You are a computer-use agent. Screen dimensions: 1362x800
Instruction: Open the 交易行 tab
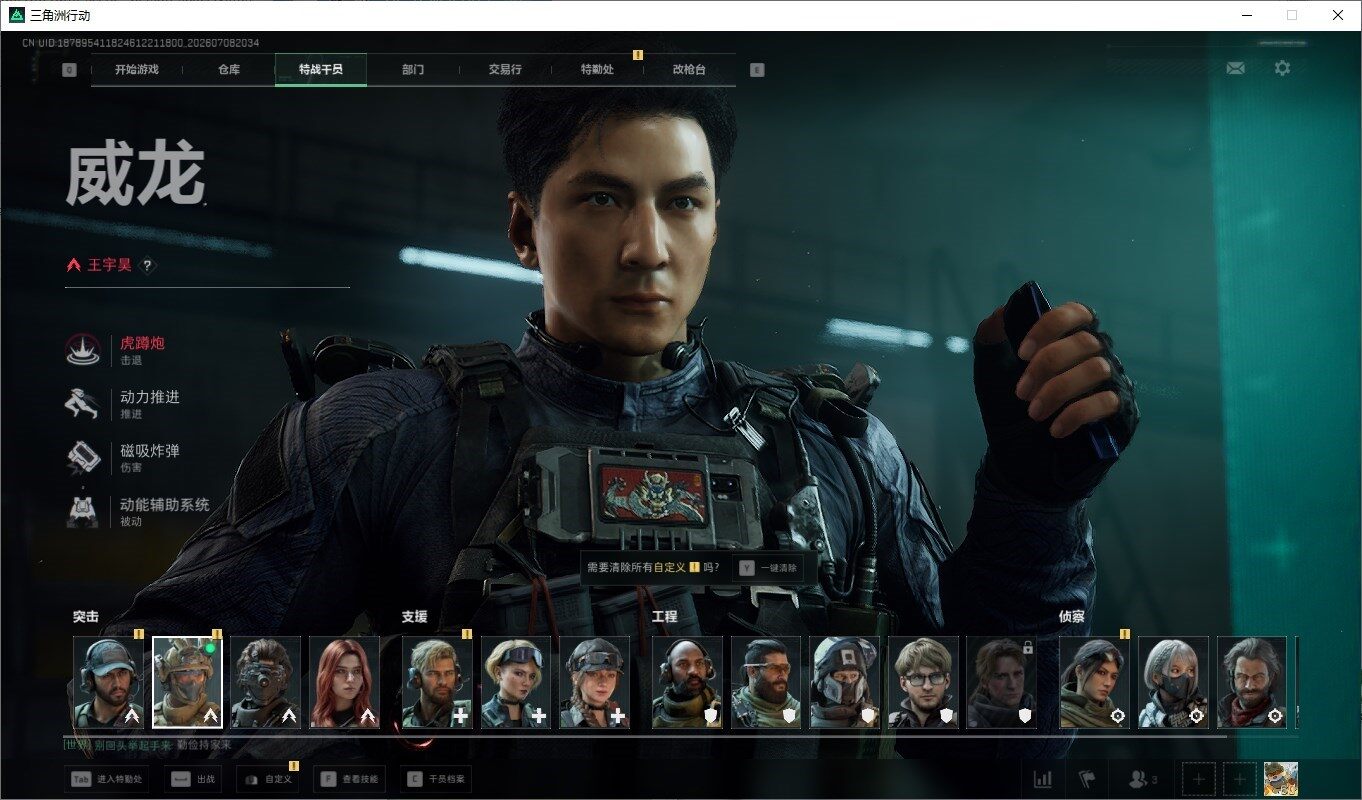click(505, 70)
